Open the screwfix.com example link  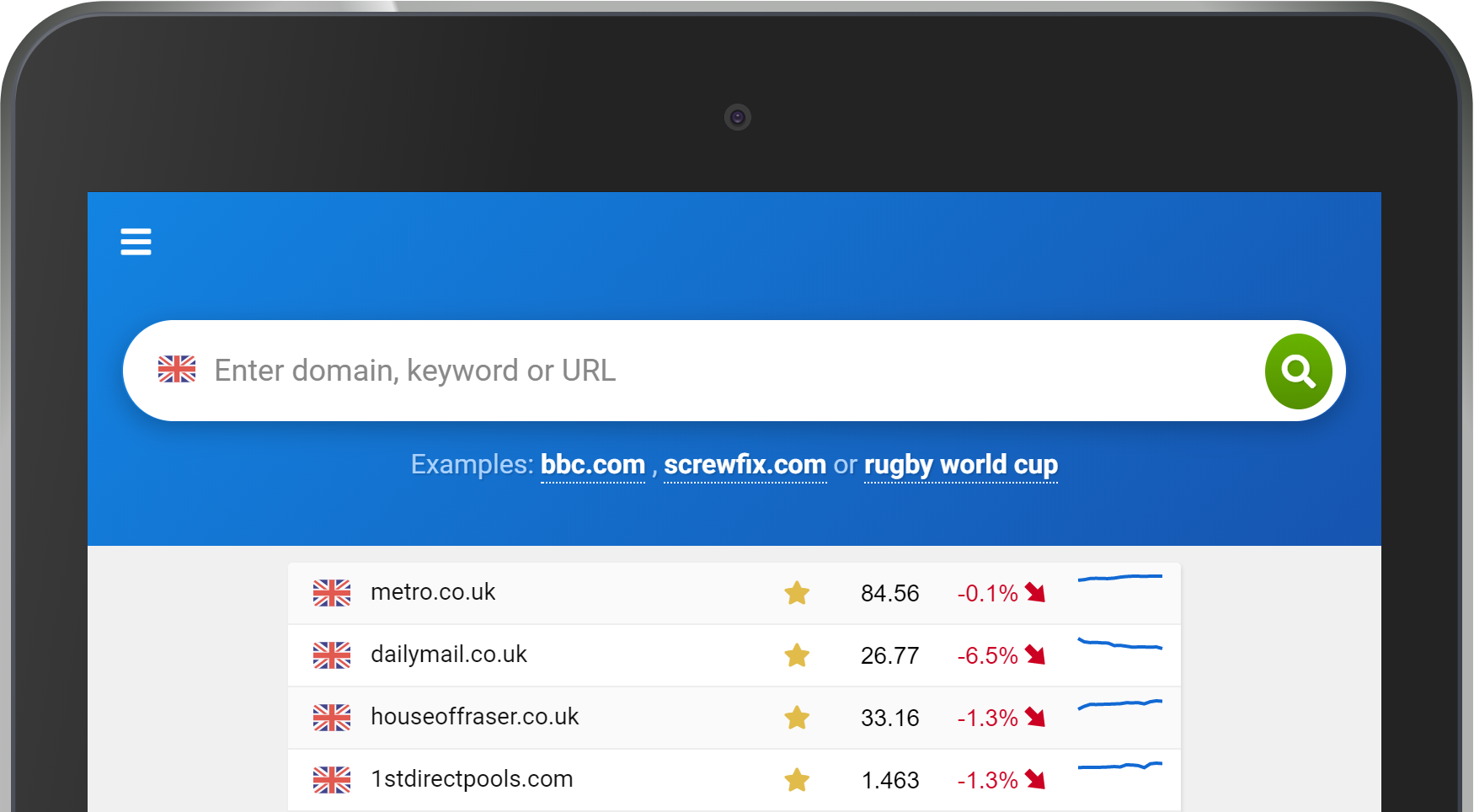(x=745, y=465)
